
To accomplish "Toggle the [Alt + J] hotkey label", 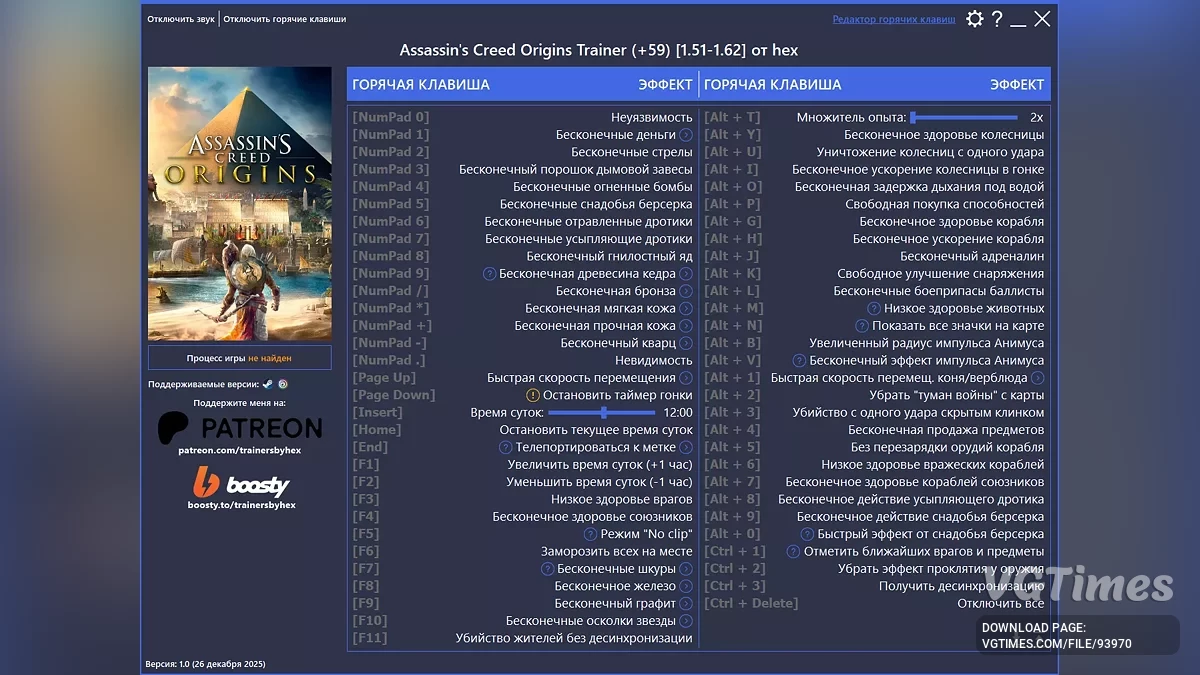I will (x=732, y=256).
